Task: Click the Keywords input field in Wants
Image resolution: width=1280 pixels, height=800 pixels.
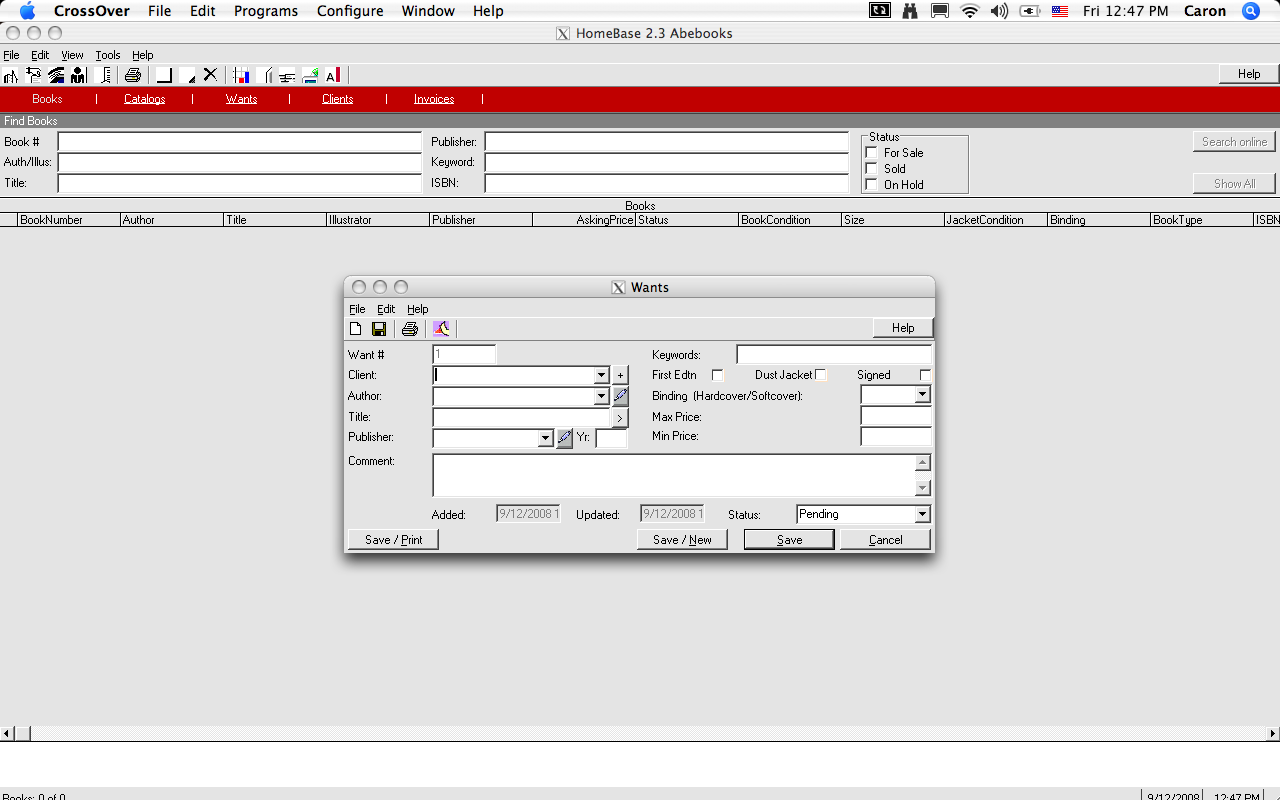Action: point(834,354)
